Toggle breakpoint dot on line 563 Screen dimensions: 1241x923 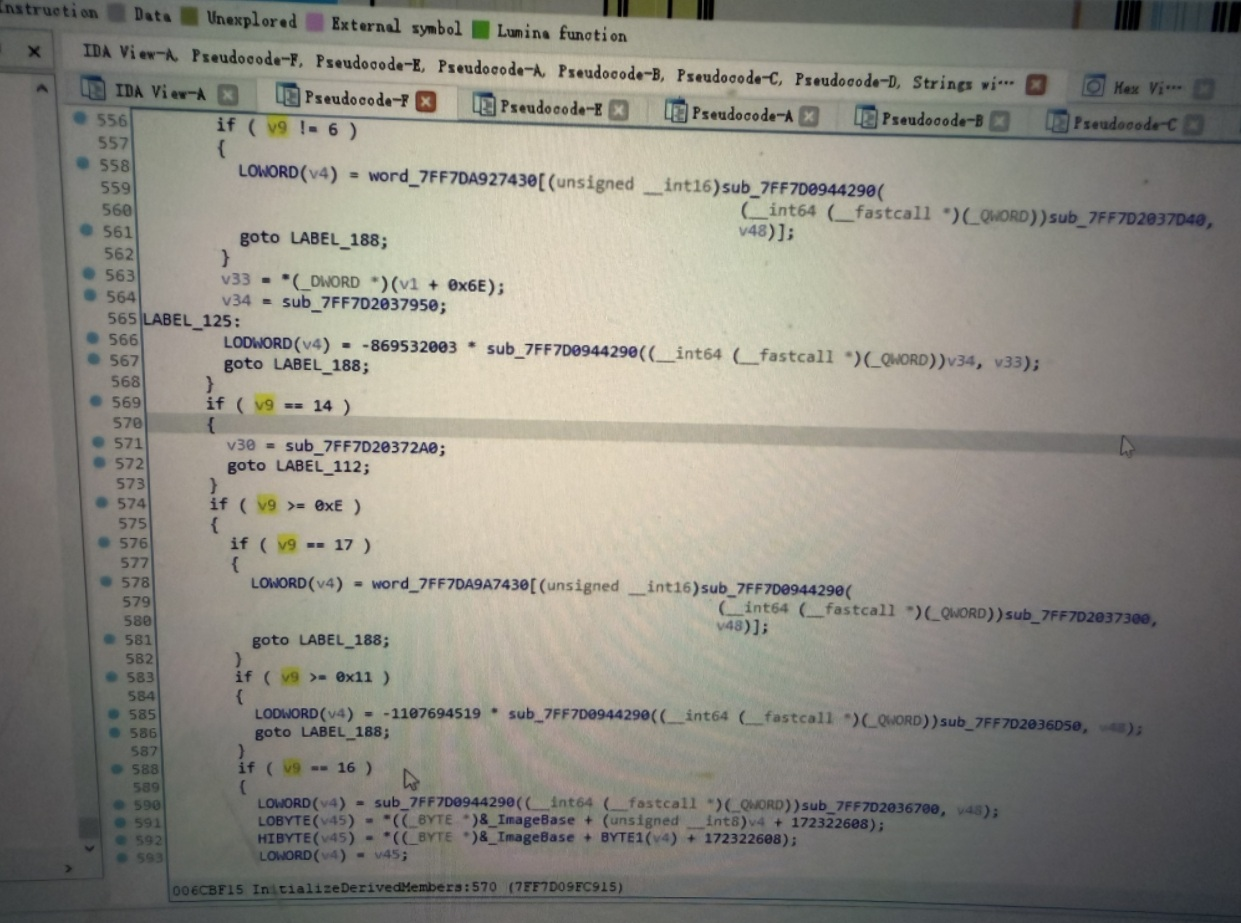(x=90, y=273)
